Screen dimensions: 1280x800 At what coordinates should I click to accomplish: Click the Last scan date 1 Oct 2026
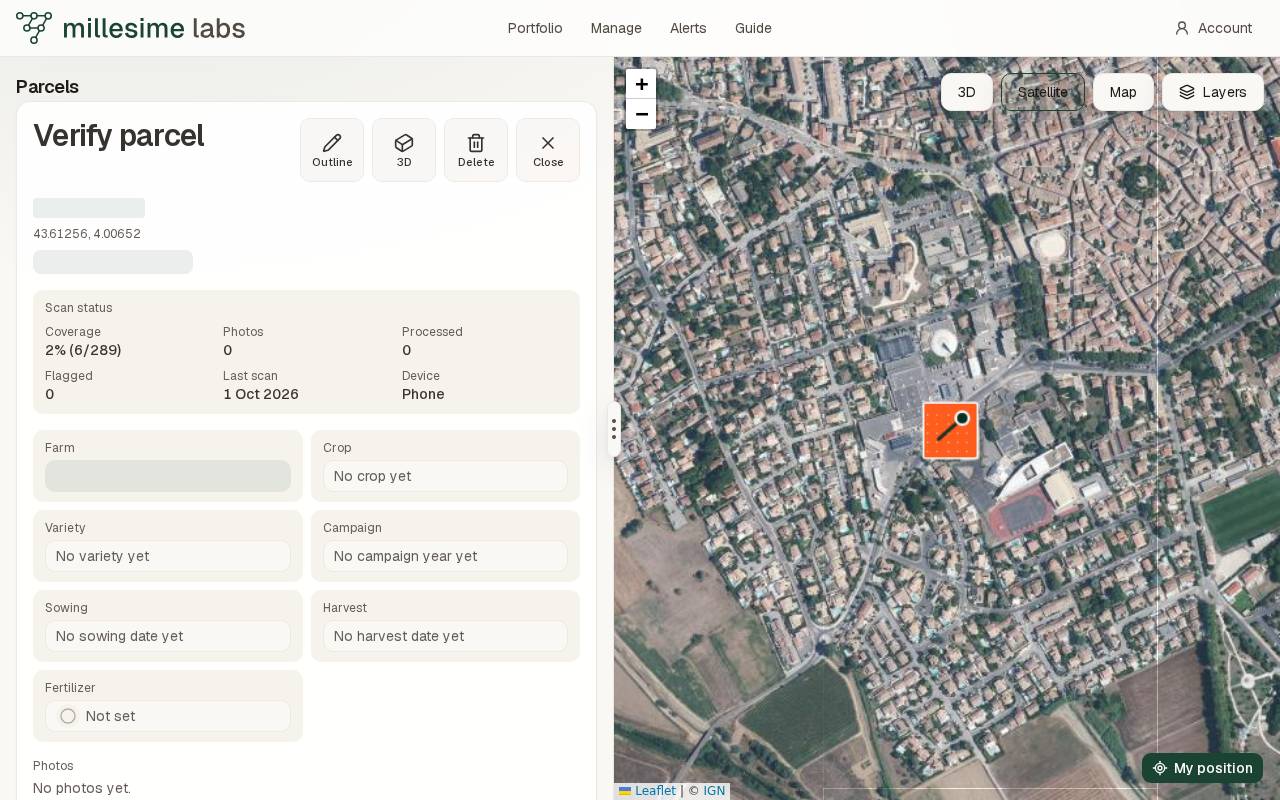[x=261, y=394]
